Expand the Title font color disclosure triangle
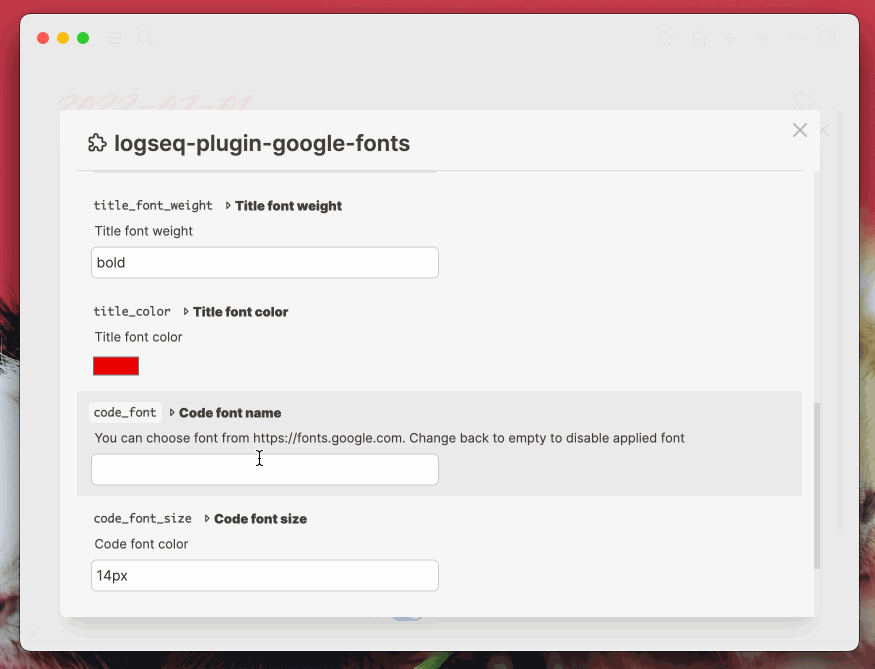The width and height of the screenshot is (875, 669). [186, 312]
